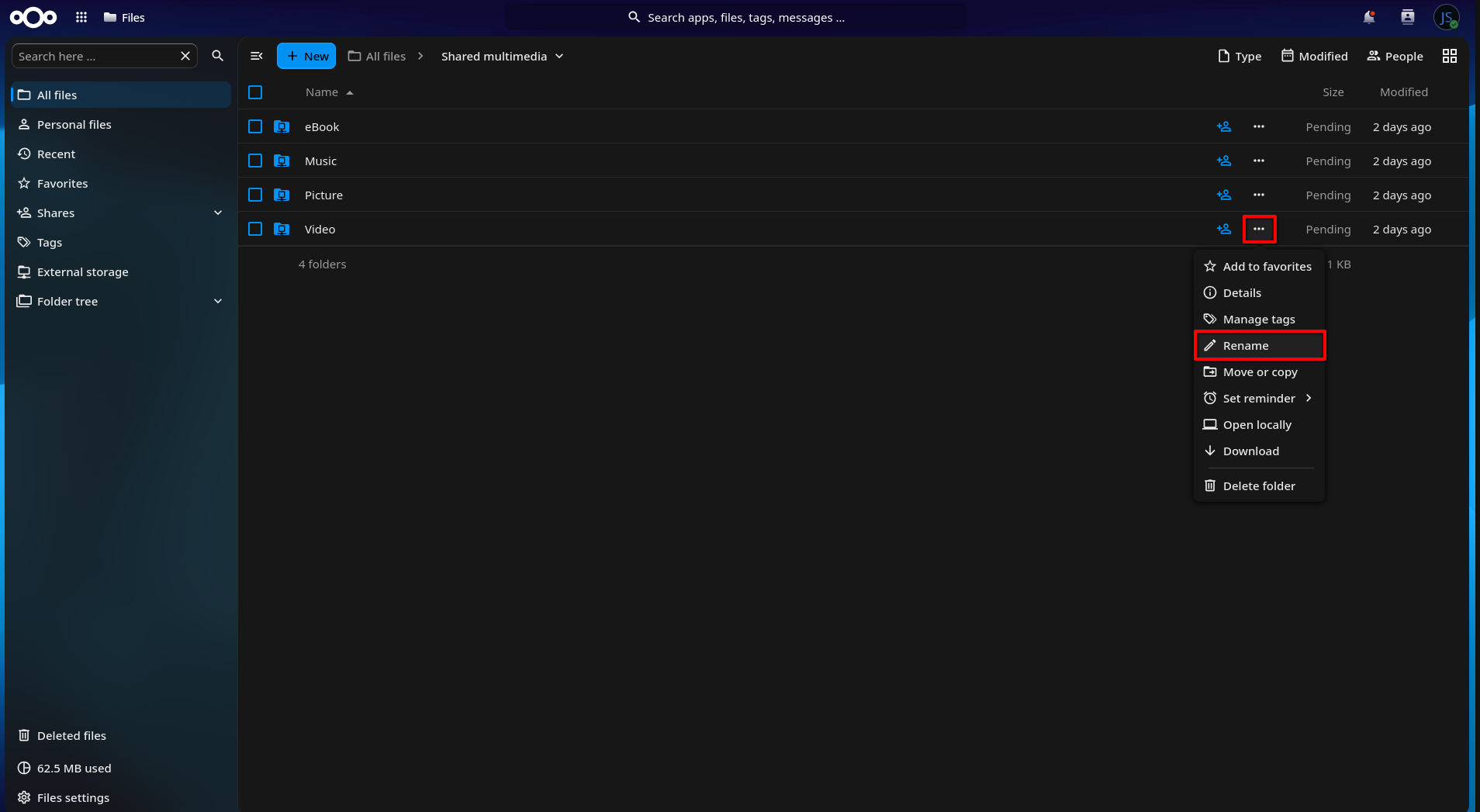This screenshot has height=812, width=1480.
Task: Switch to grid view
Action: (1450, 56)
